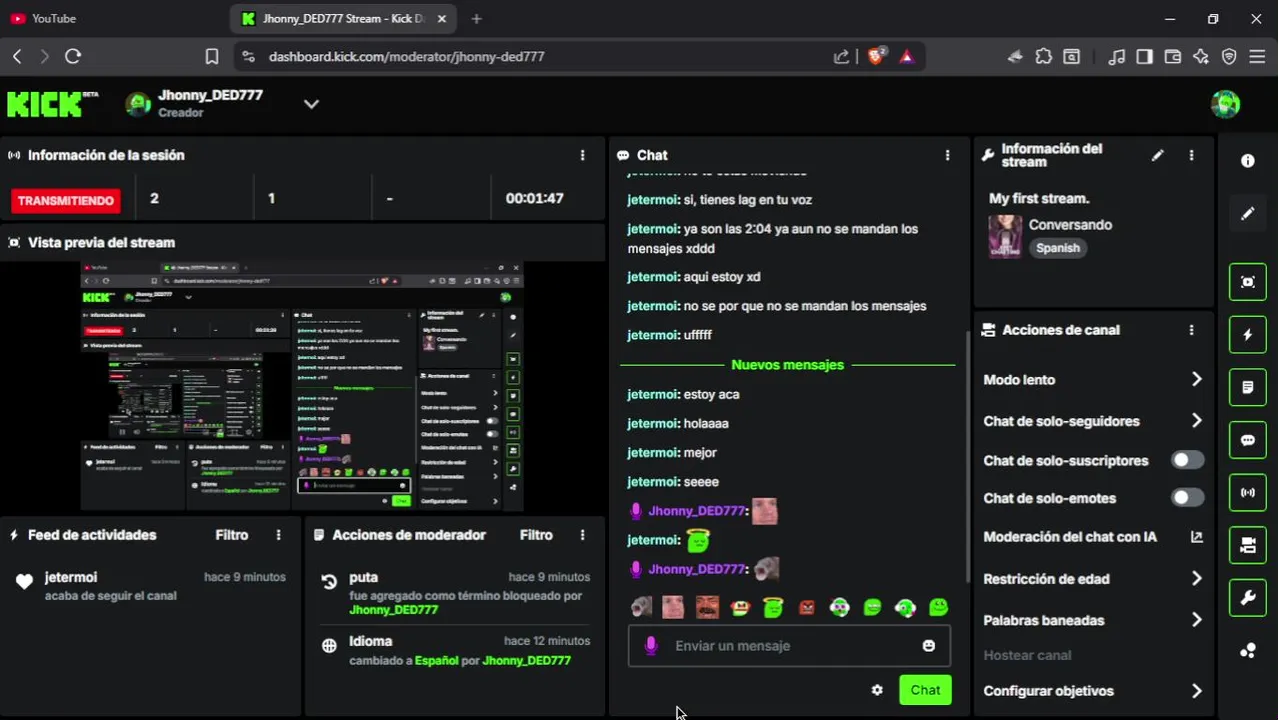Open Brave Wallet icon in toolbar
Screen dimensions: 1278x720
click(1172, 57)
